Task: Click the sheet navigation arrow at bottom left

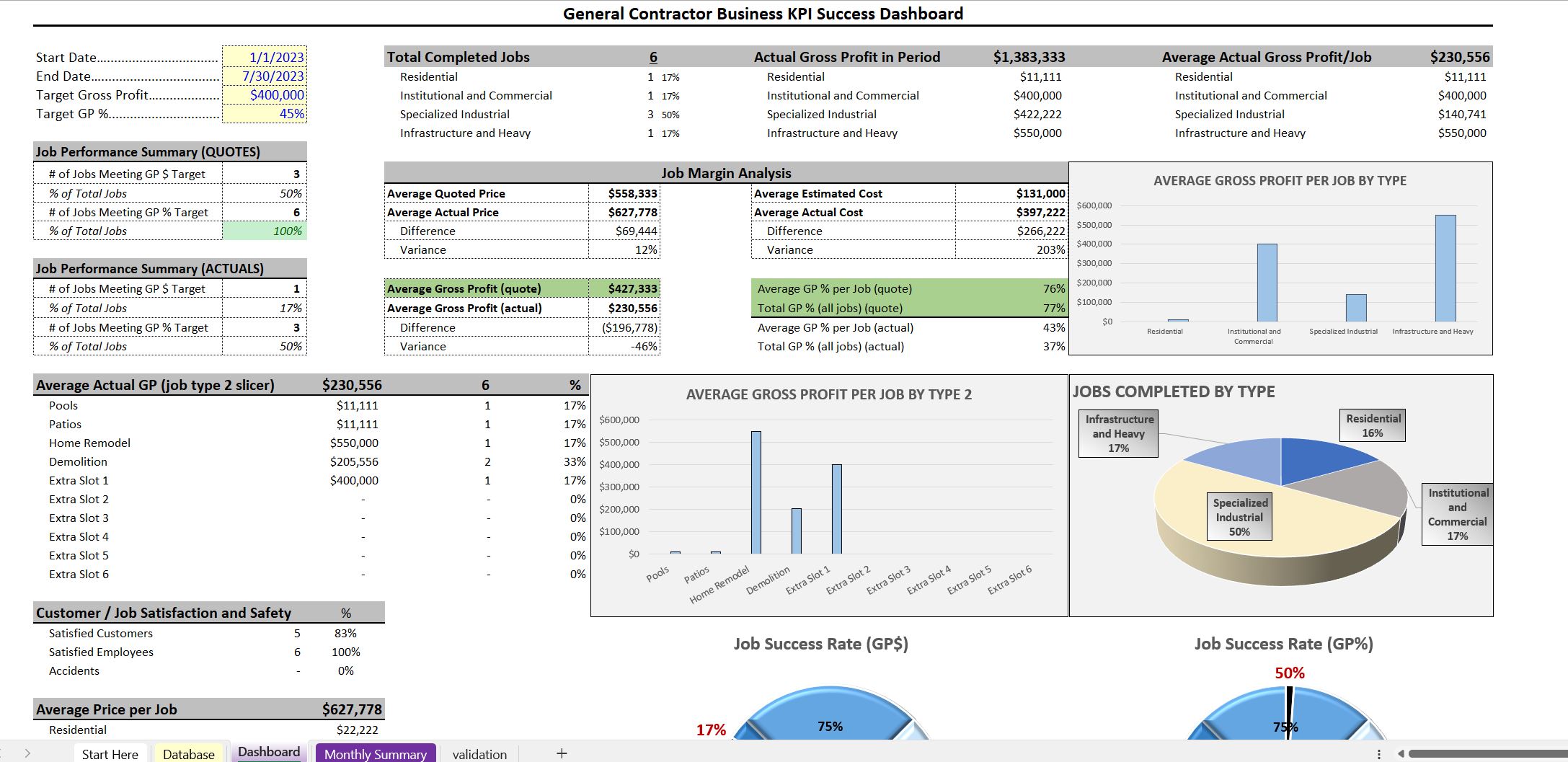Action: click(x=27, y=753)
